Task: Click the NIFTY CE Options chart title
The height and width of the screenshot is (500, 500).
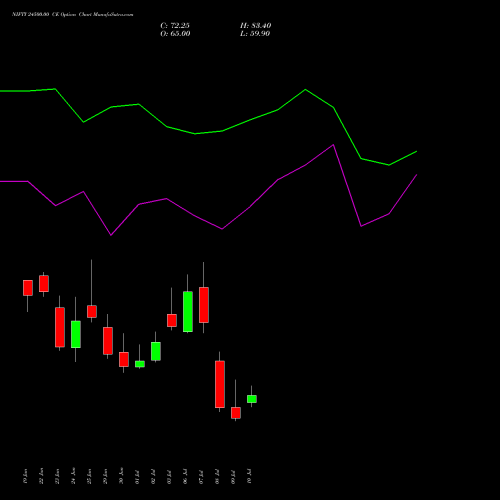Action: [x=72, y=14]
